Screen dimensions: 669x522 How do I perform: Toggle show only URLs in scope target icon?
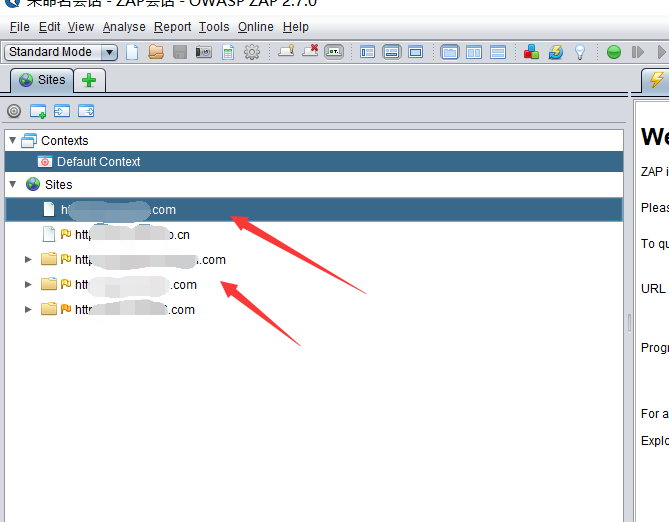[x=14, y=111]
